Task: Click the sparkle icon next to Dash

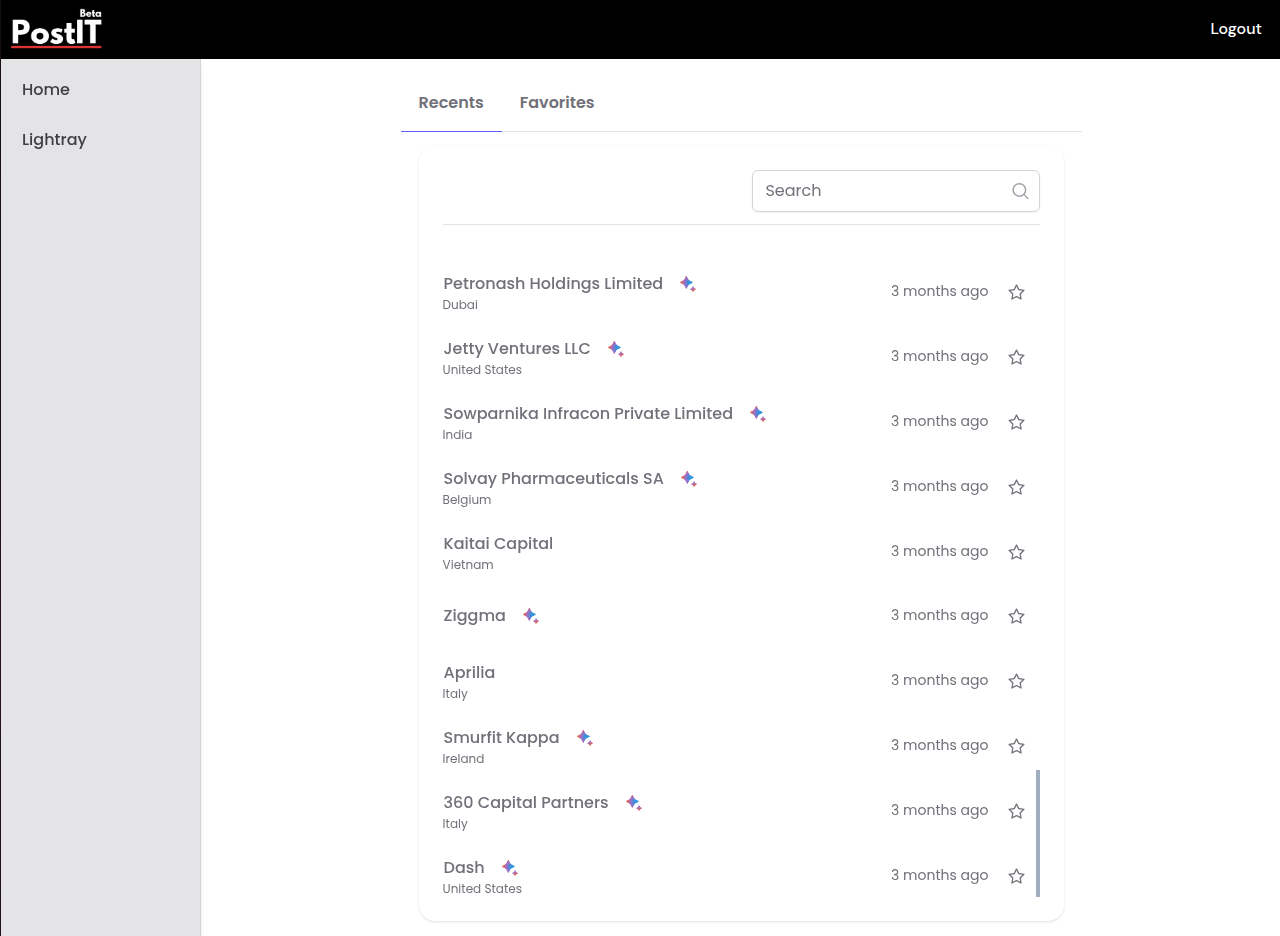Action: pos(509,868)
